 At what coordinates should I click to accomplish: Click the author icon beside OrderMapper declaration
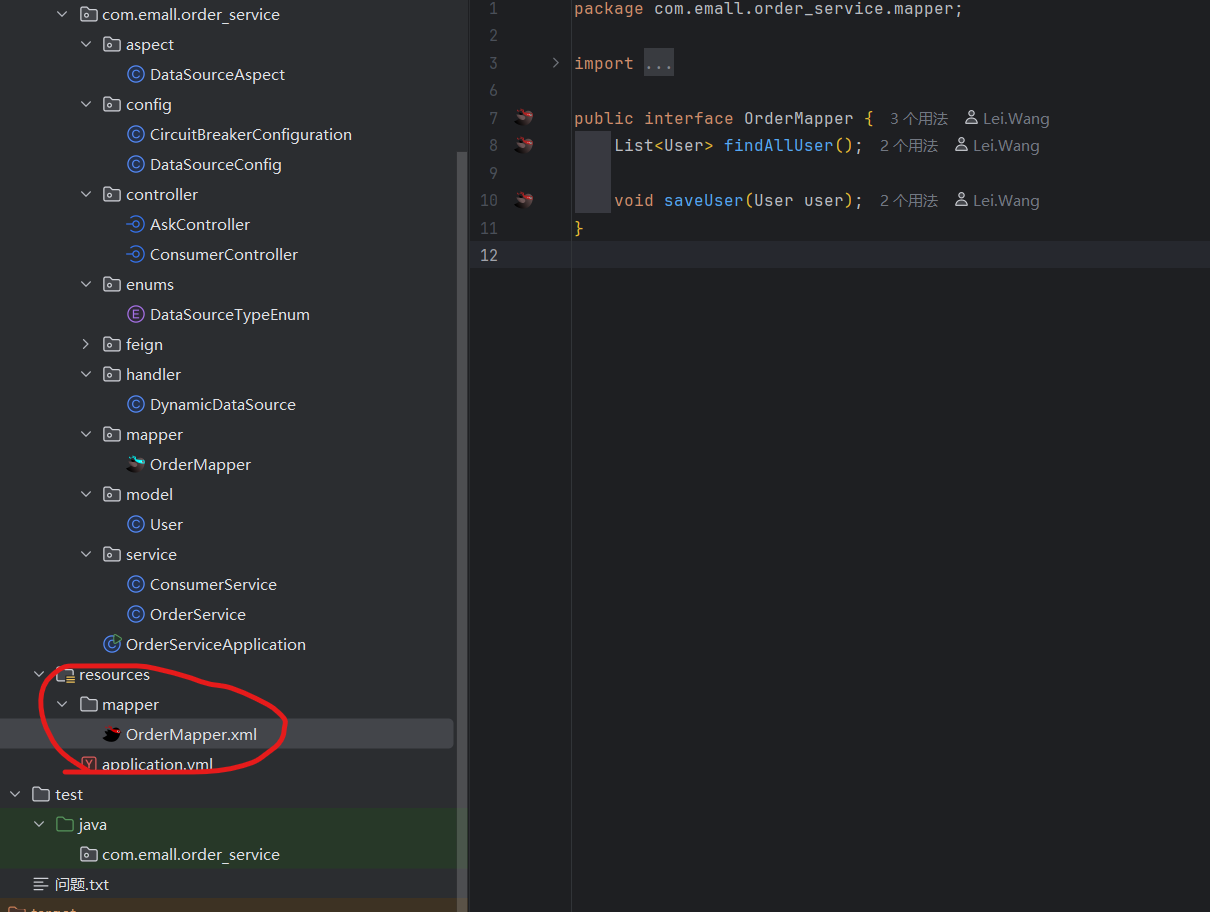coord(971,118)
